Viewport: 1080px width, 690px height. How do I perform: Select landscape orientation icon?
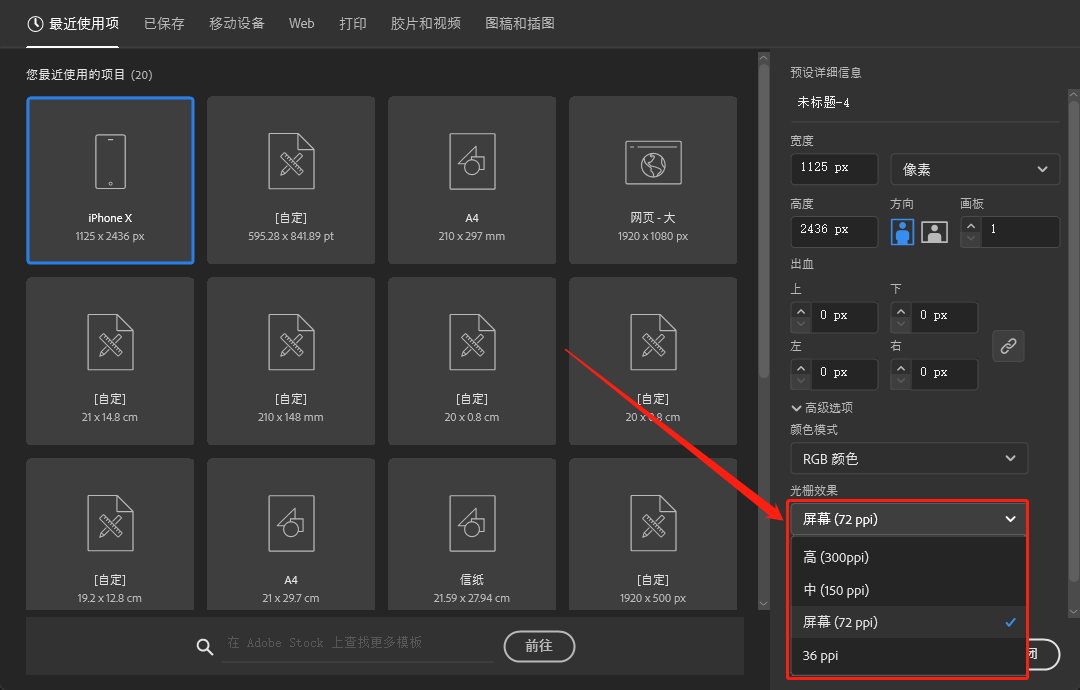(935, 232)
